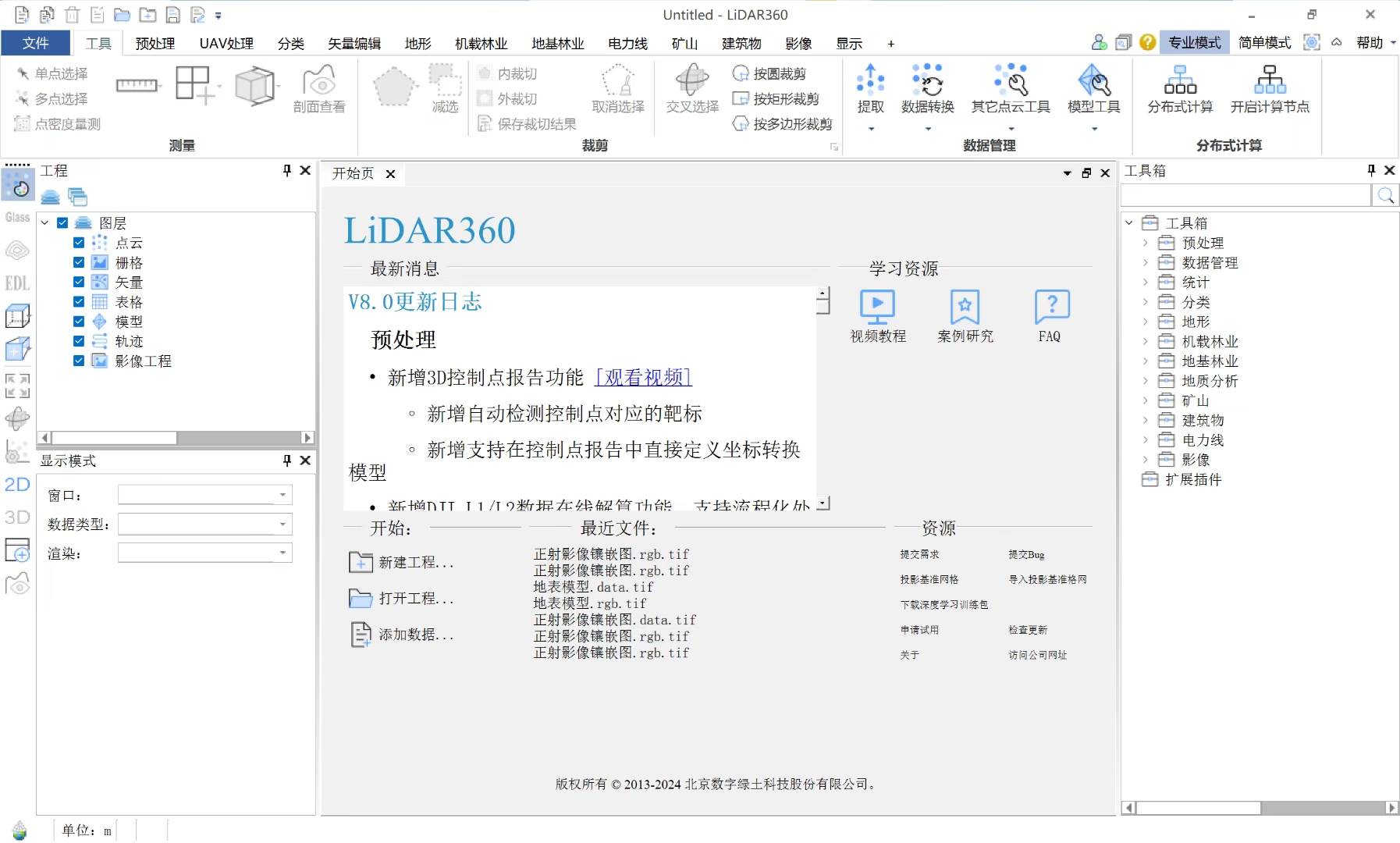Choose 按矩形裁剪 clip by rectangle
Viewport: 1400px width, 843px height.
point(776,98)
